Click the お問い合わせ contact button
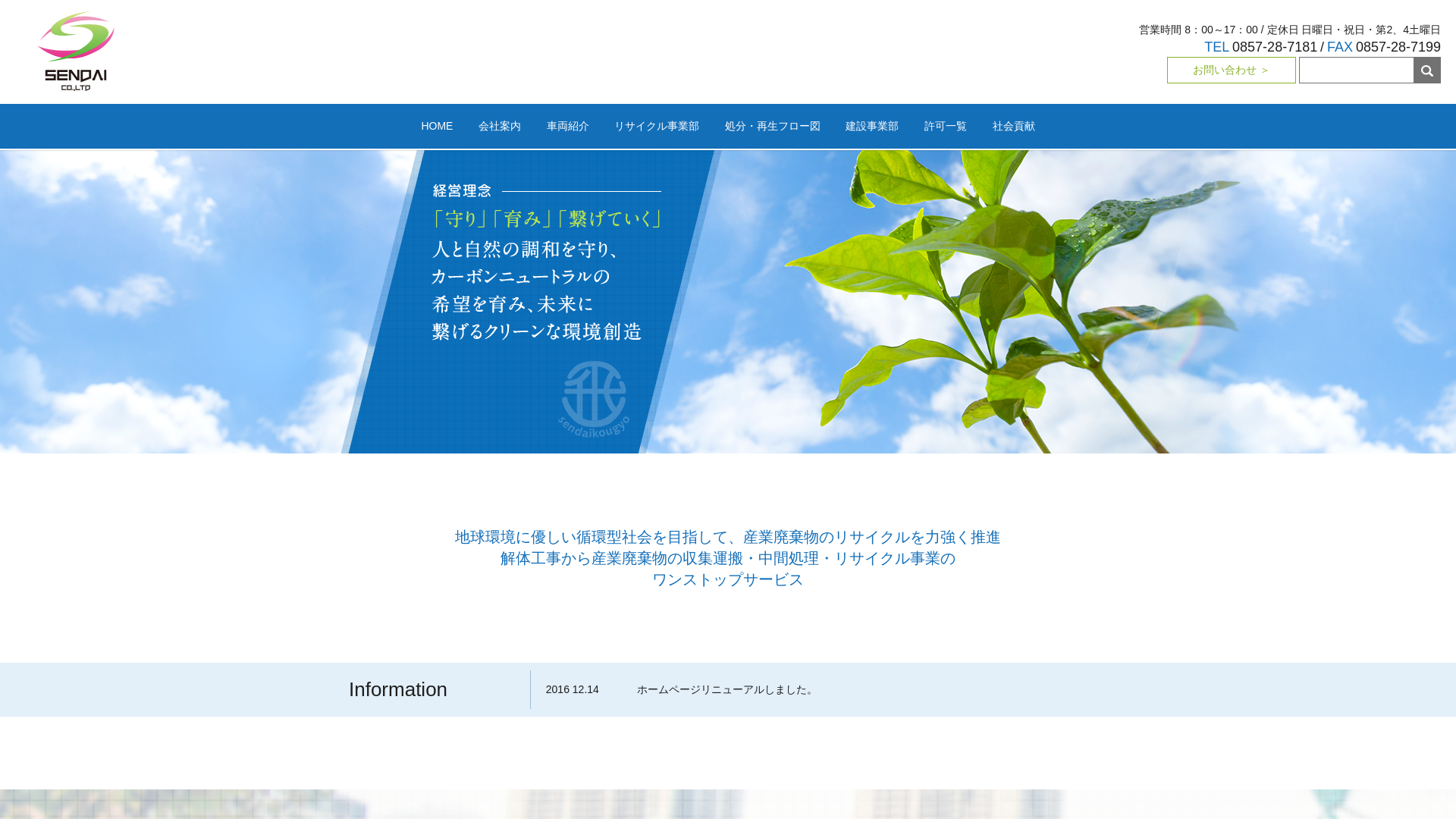This screenshot has height=819, width=1456. [1230, 70]
